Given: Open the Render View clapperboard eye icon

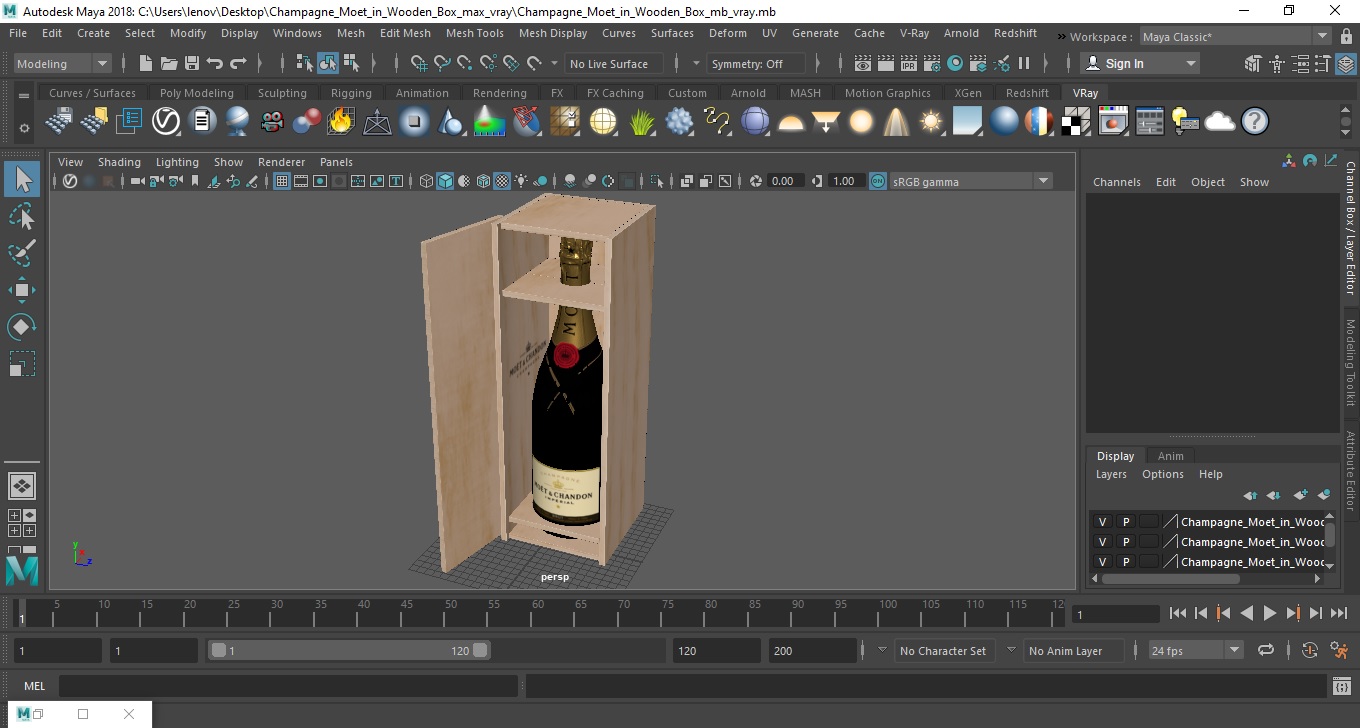Looking at the screenshot, I should click(x=863, y=63).
